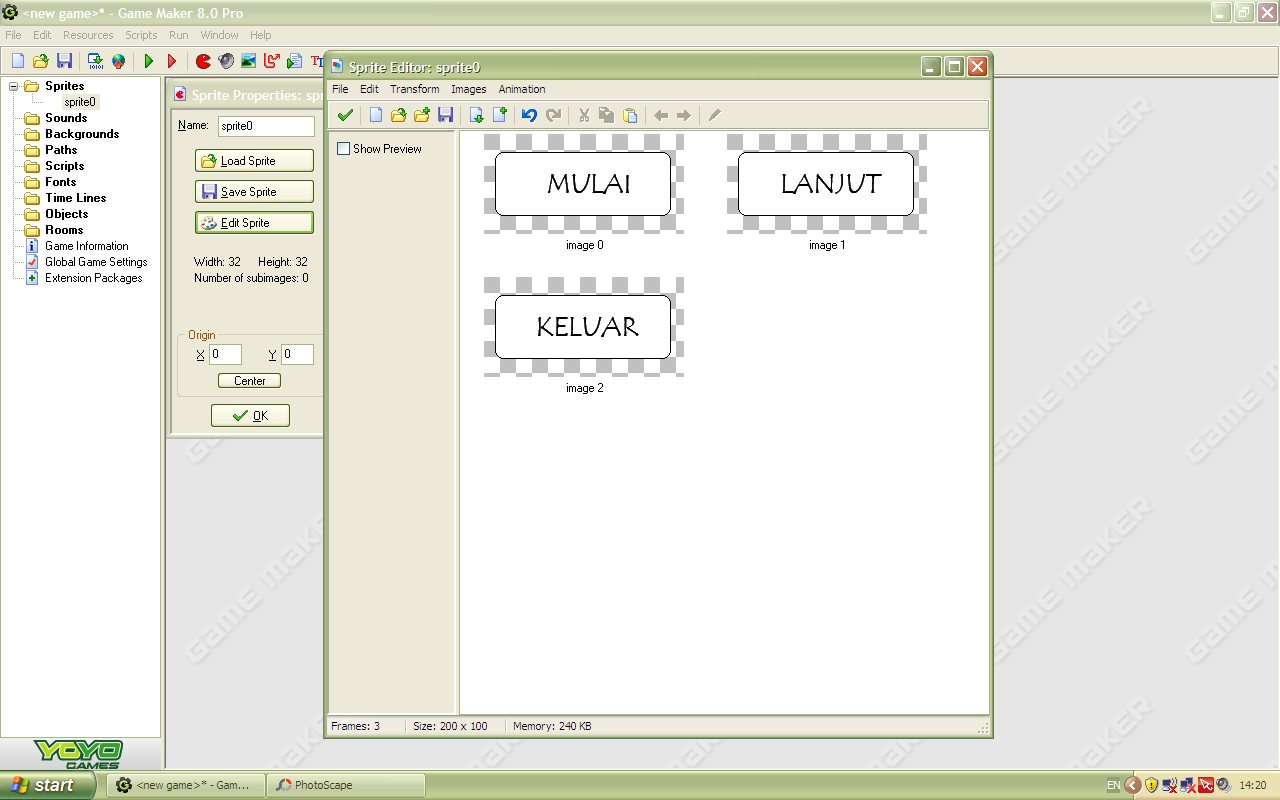Viewport: 1280px width, 800px height.
Task: Select the Create Sprite pacman icon
Action: point(203,61)
